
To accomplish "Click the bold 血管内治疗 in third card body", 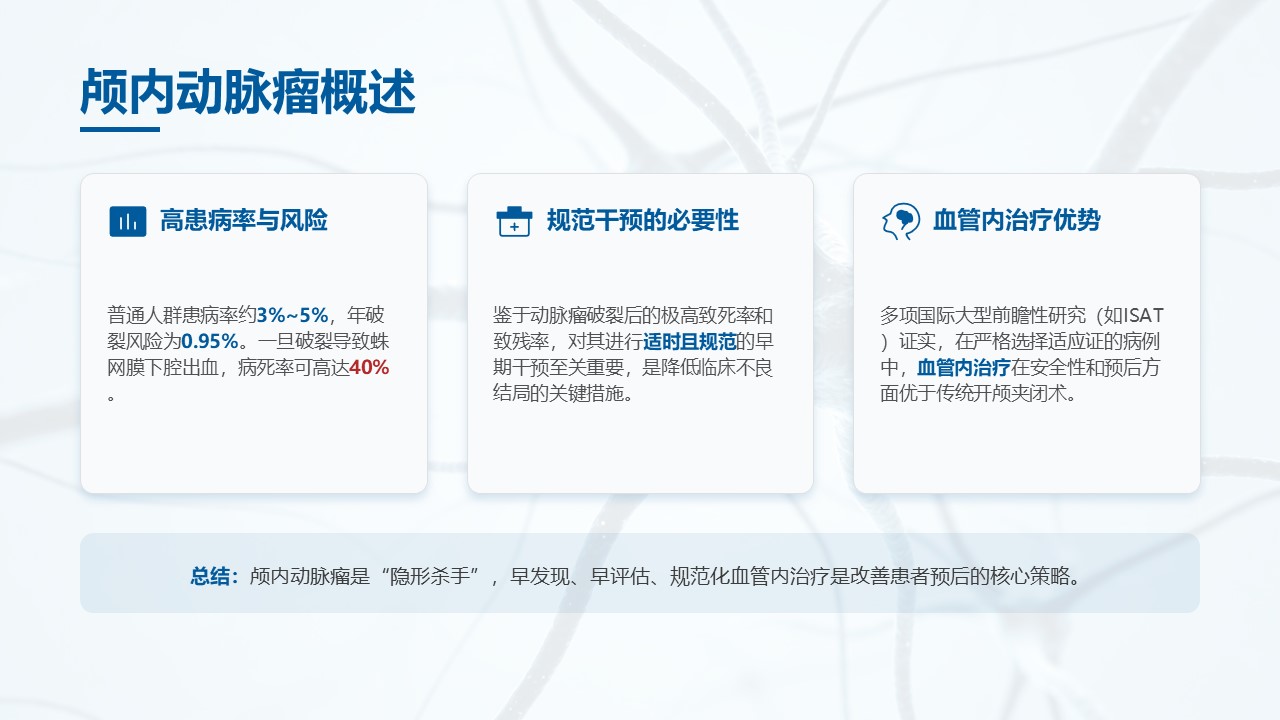I will tap(964, 367).
